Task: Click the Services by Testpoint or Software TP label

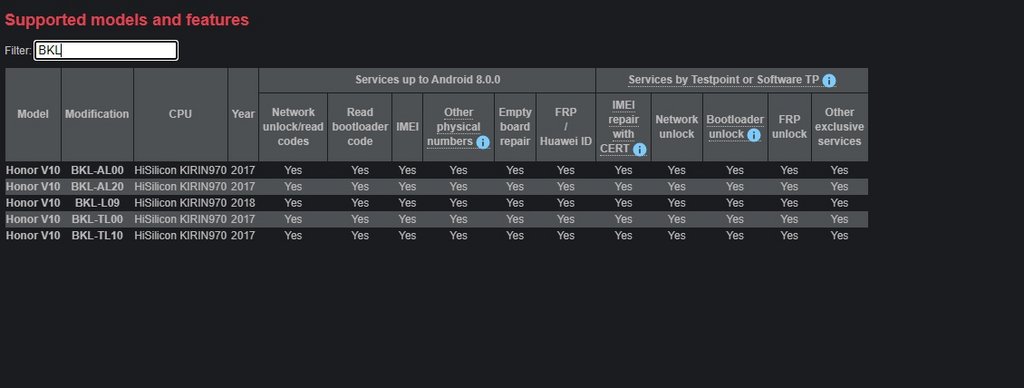Action: tap(724, 80)
